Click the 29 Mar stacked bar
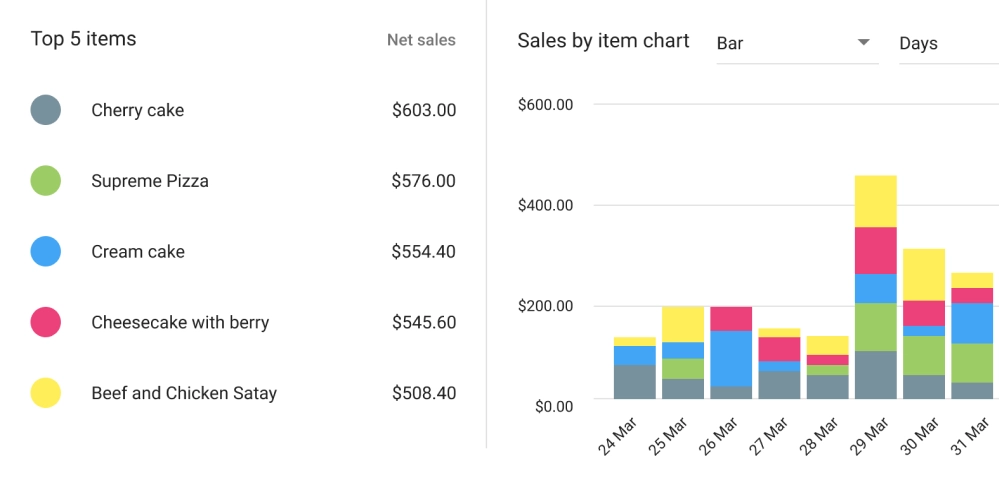This screenshot has width=999, height=481. (x=875, y=288)
